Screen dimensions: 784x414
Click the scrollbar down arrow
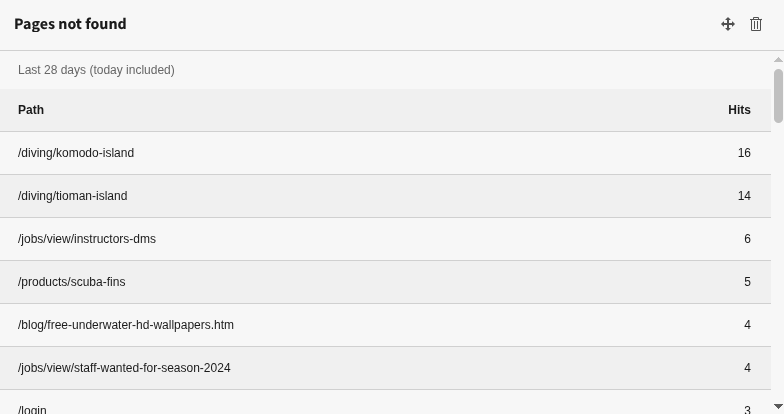pyautogui.click(x=778, y=406)
